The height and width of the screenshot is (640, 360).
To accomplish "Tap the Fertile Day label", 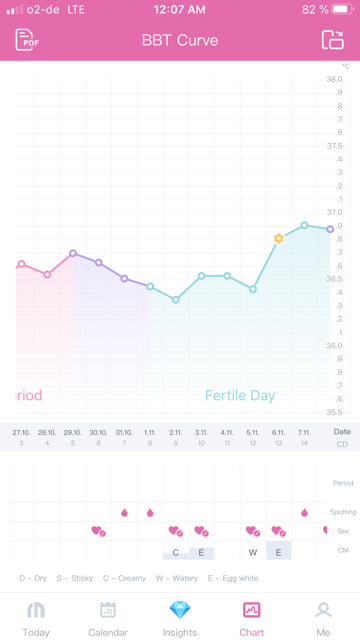I will tap(240, 396).
